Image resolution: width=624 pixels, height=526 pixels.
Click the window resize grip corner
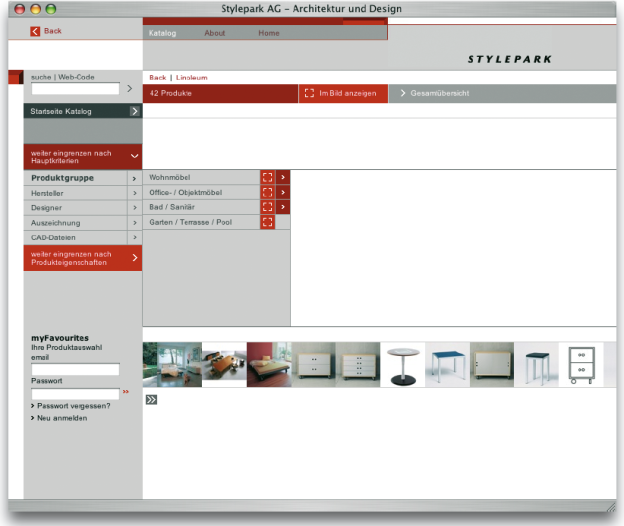click(611, 507)
